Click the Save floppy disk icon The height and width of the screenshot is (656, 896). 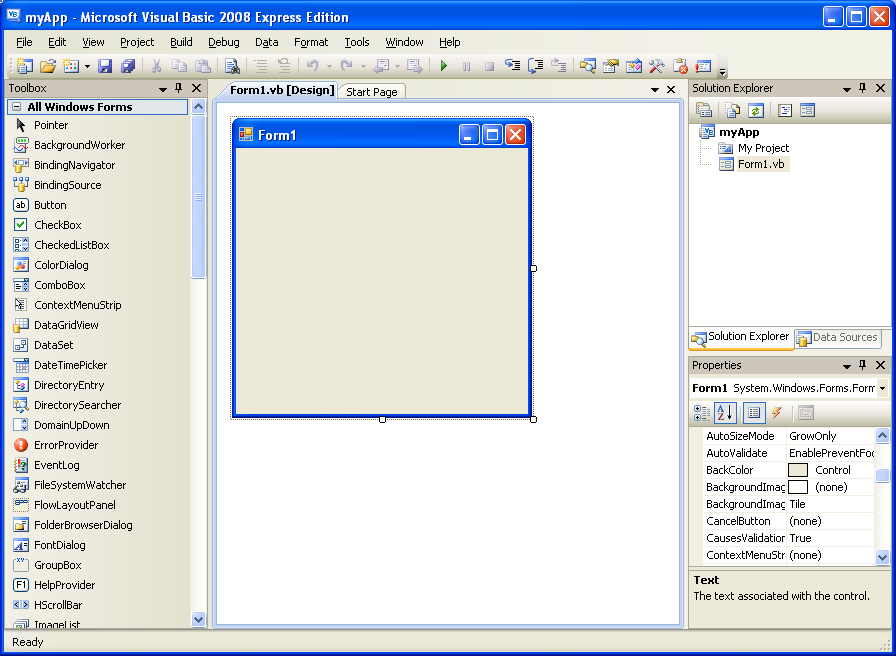105,66
